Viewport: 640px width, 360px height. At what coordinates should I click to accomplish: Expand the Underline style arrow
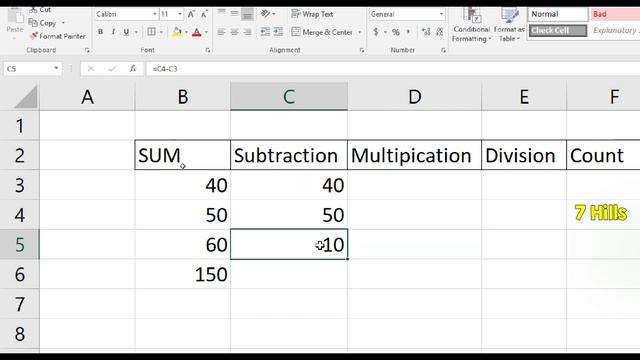[136, 32]
